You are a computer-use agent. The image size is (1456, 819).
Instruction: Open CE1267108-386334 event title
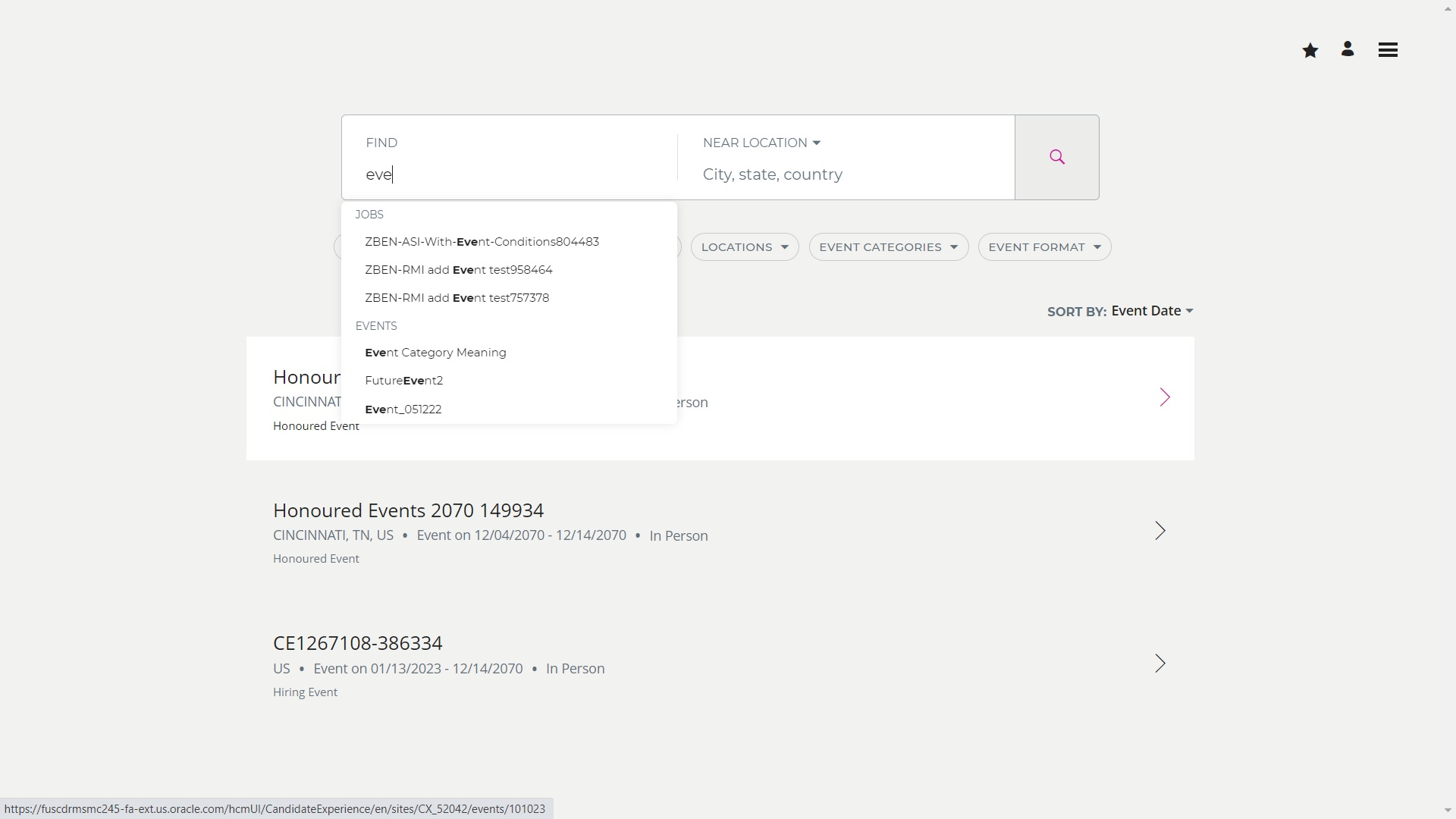[x=357, y=643]
